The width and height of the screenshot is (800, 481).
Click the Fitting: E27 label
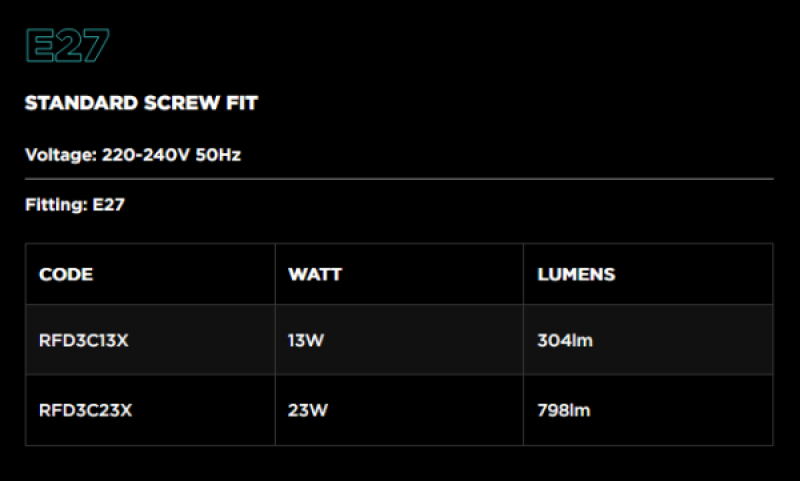point(75,205)
